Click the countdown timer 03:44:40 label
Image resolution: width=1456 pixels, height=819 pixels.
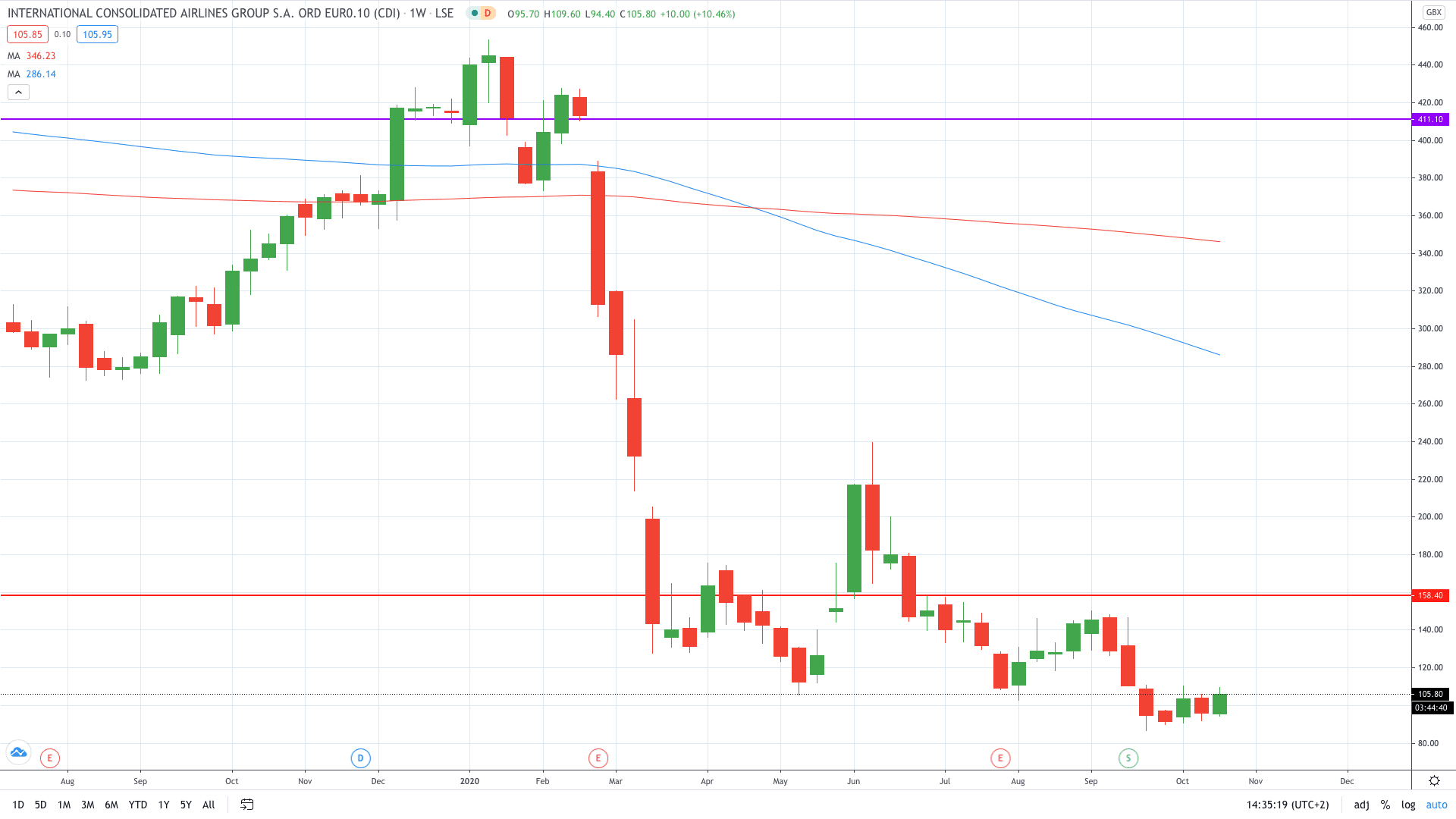point(1430,708)
